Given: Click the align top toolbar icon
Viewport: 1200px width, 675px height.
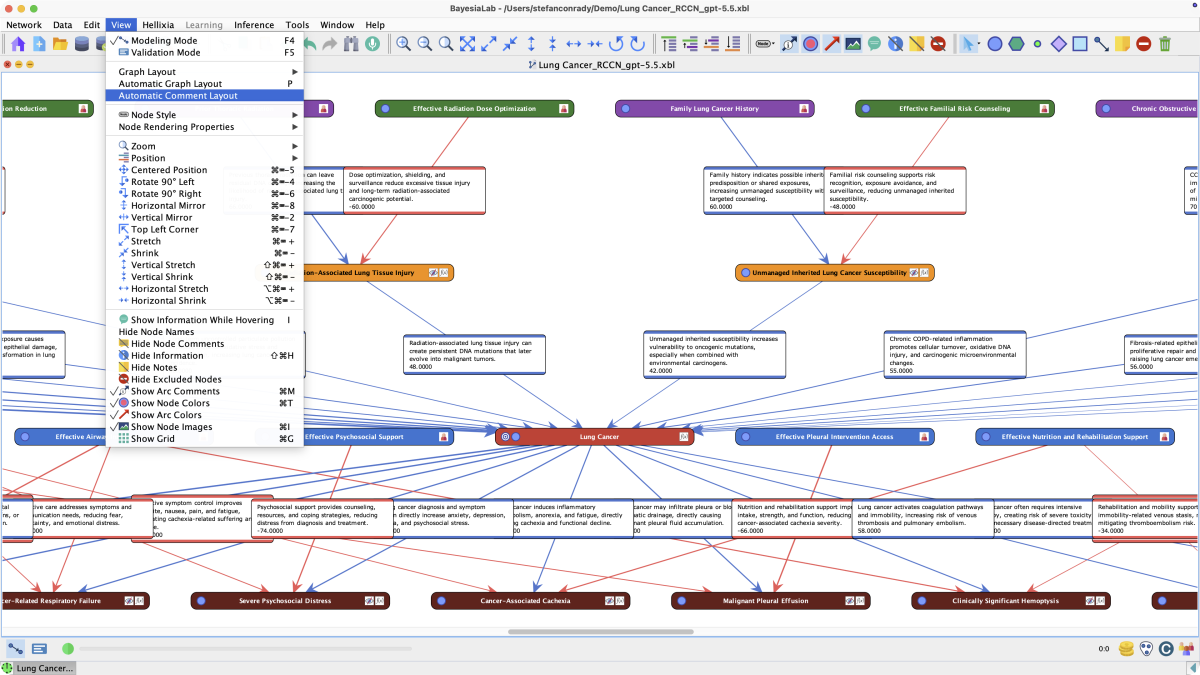Looking at the screenshot, I should 669,44.
